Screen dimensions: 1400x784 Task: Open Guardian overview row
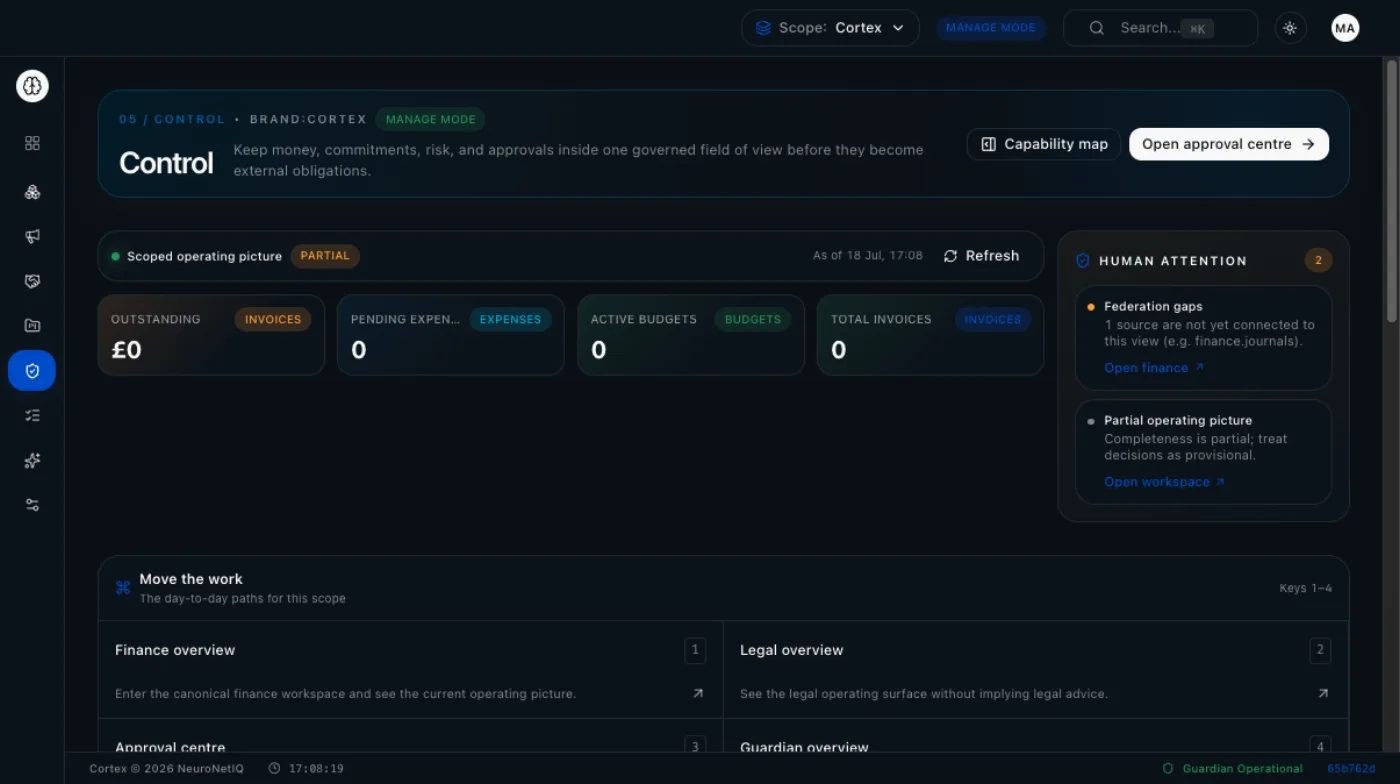(1036, 736)
